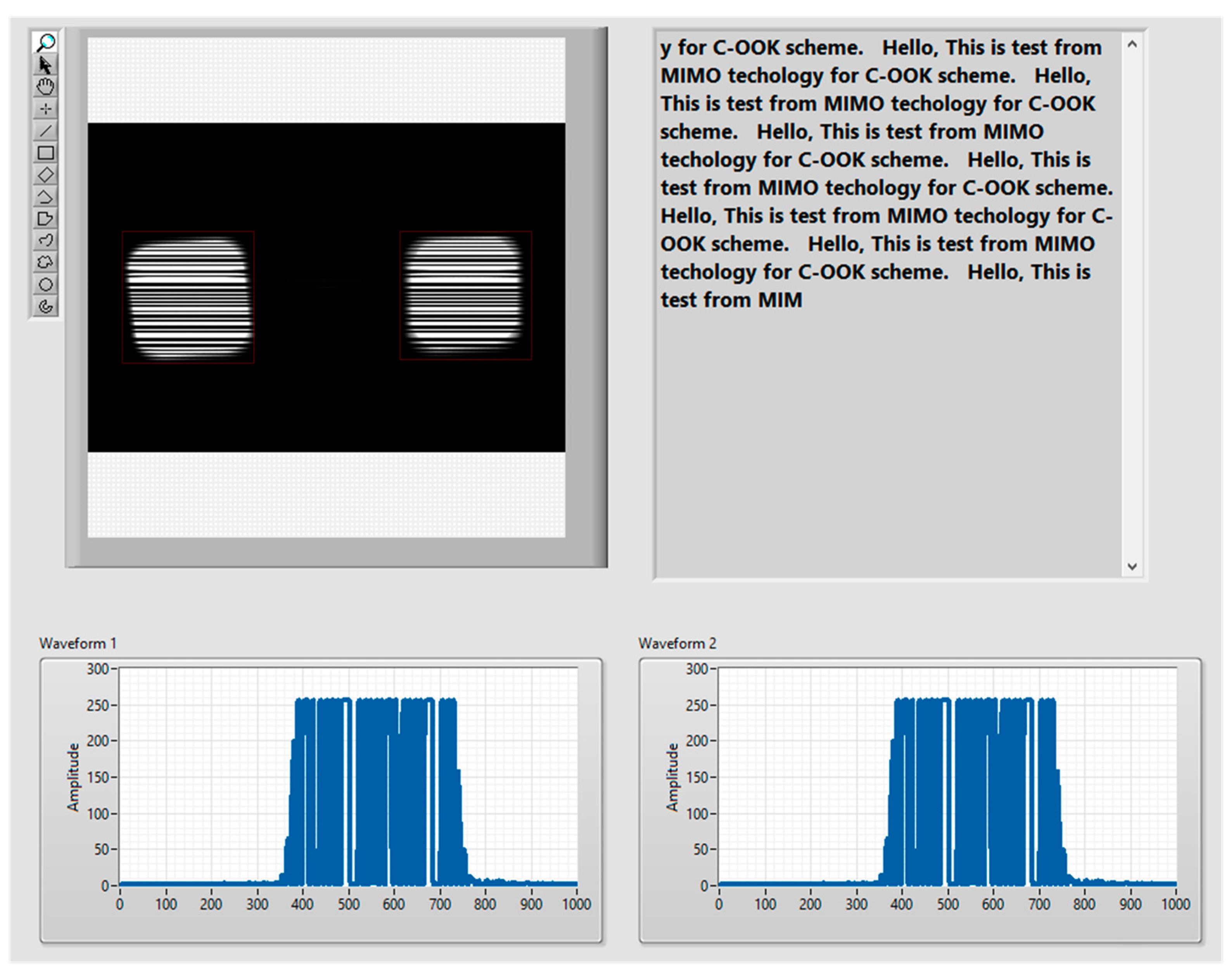The width and height of the screenshot is (1232, 974).
Task: Select the Freehand Region tool
Action: click(x=46, y=262)
